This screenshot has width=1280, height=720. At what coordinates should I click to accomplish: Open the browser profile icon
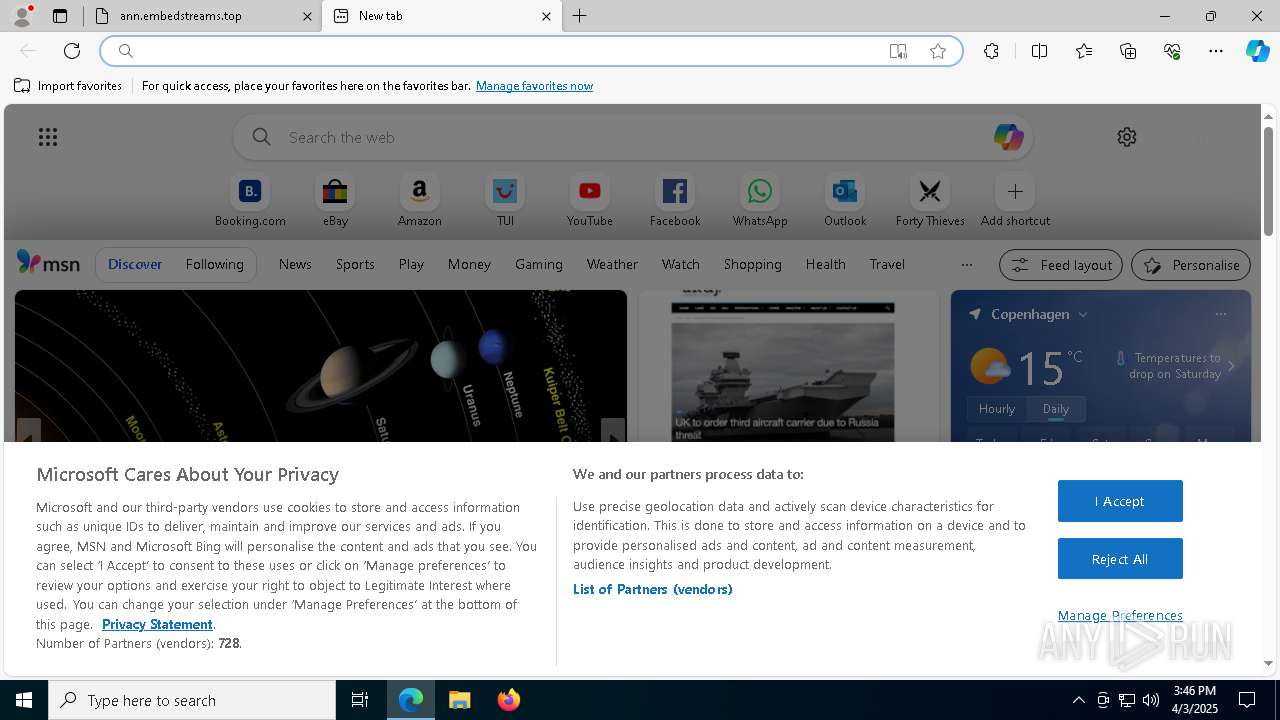[x=21, y=16]
